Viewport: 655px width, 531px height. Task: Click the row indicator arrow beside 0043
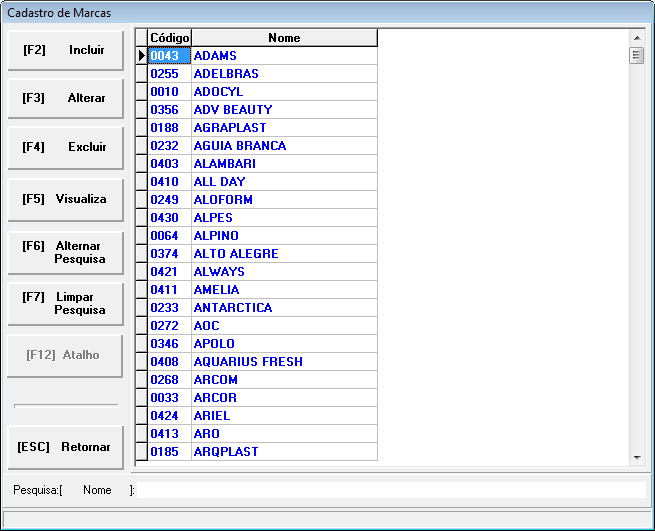[141, 56]
